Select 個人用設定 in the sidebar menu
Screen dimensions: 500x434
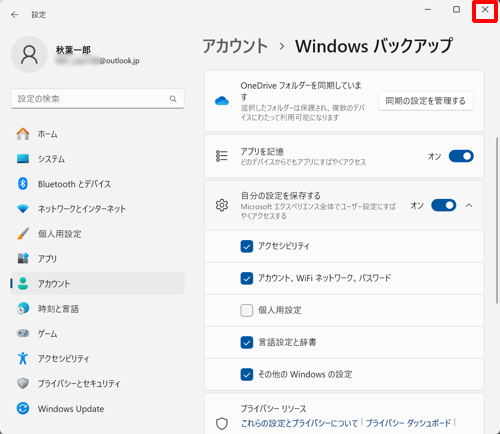pos(97,234)
